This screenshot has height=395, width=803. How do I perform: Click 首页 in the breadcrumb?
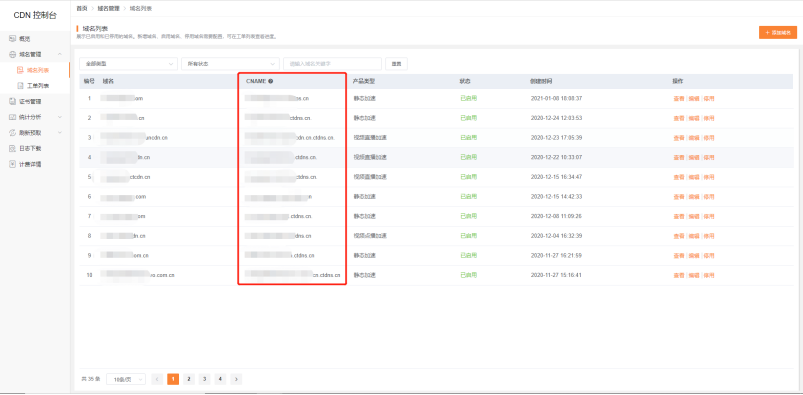click(81, 9)
